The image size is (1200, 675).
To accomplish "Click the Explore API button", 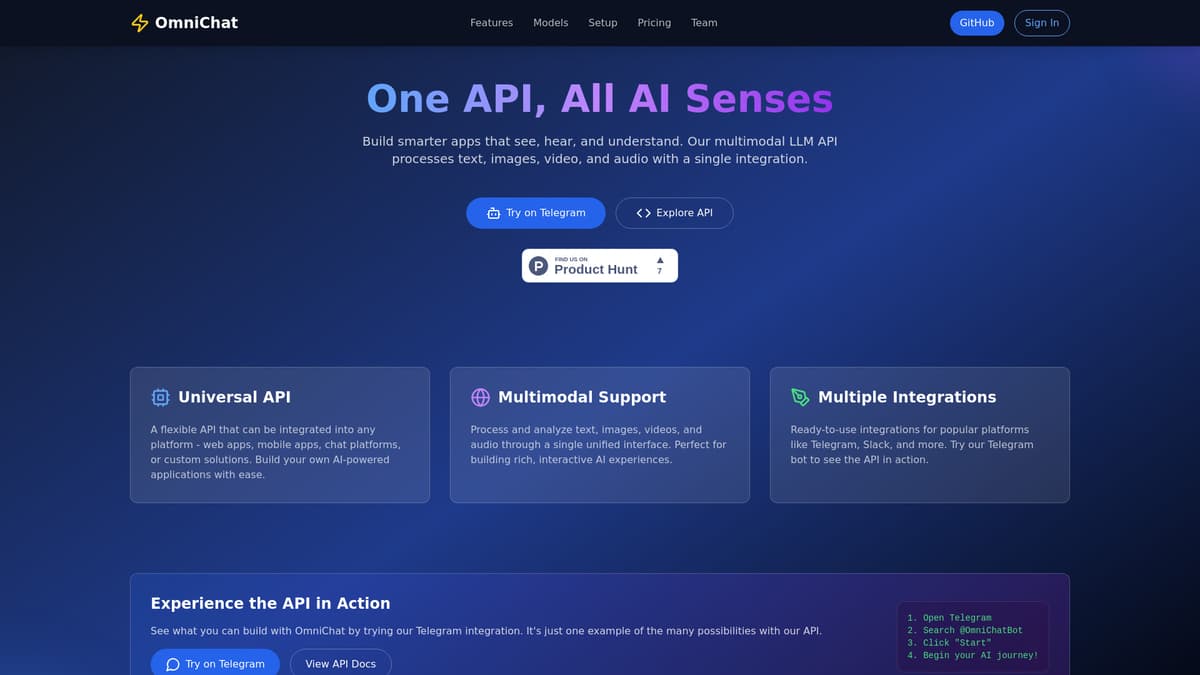I will coord(674,213).
